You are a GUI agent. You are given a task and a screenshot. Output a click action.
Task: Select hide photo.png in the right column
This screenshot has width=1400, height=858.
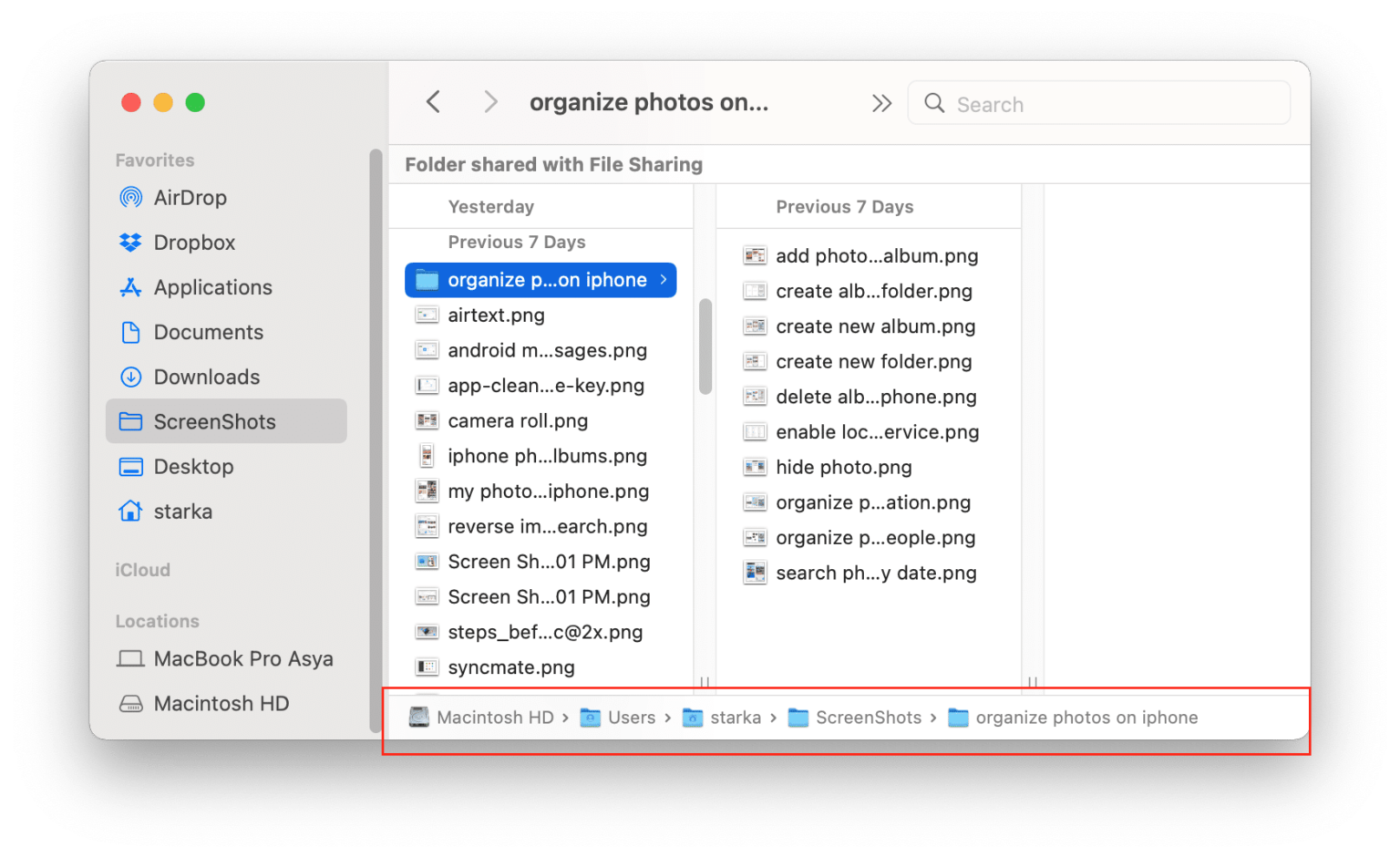[844, 467]
